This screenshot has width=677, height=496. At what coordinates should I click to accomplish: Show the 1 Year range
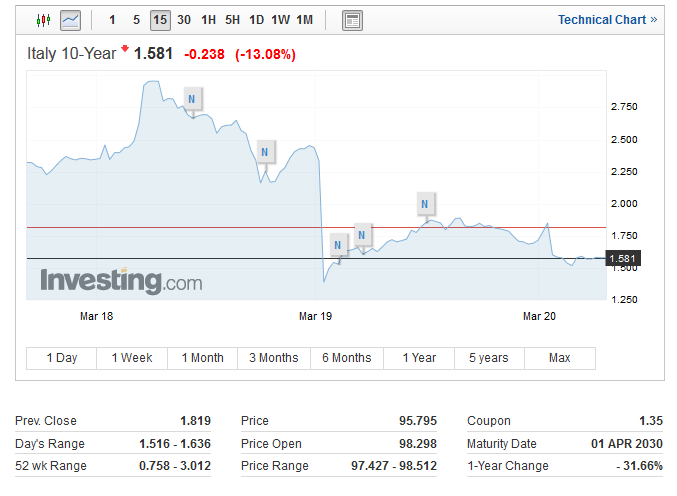[419, 358]
